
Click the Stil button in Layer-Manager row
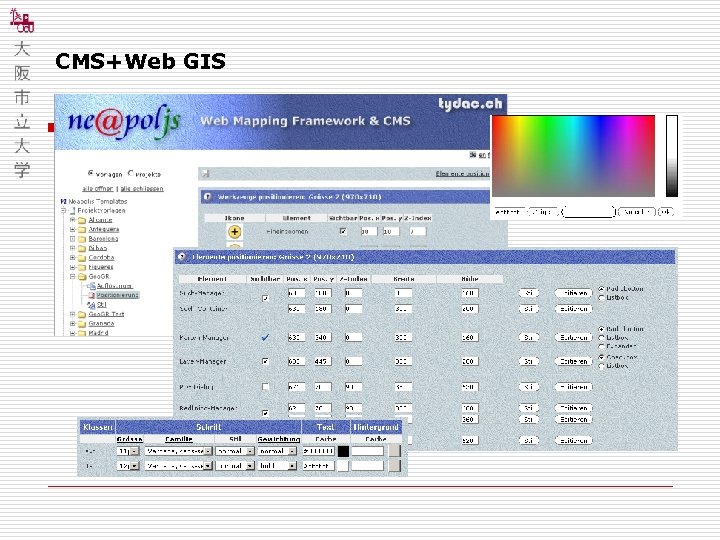pos(529,361)
